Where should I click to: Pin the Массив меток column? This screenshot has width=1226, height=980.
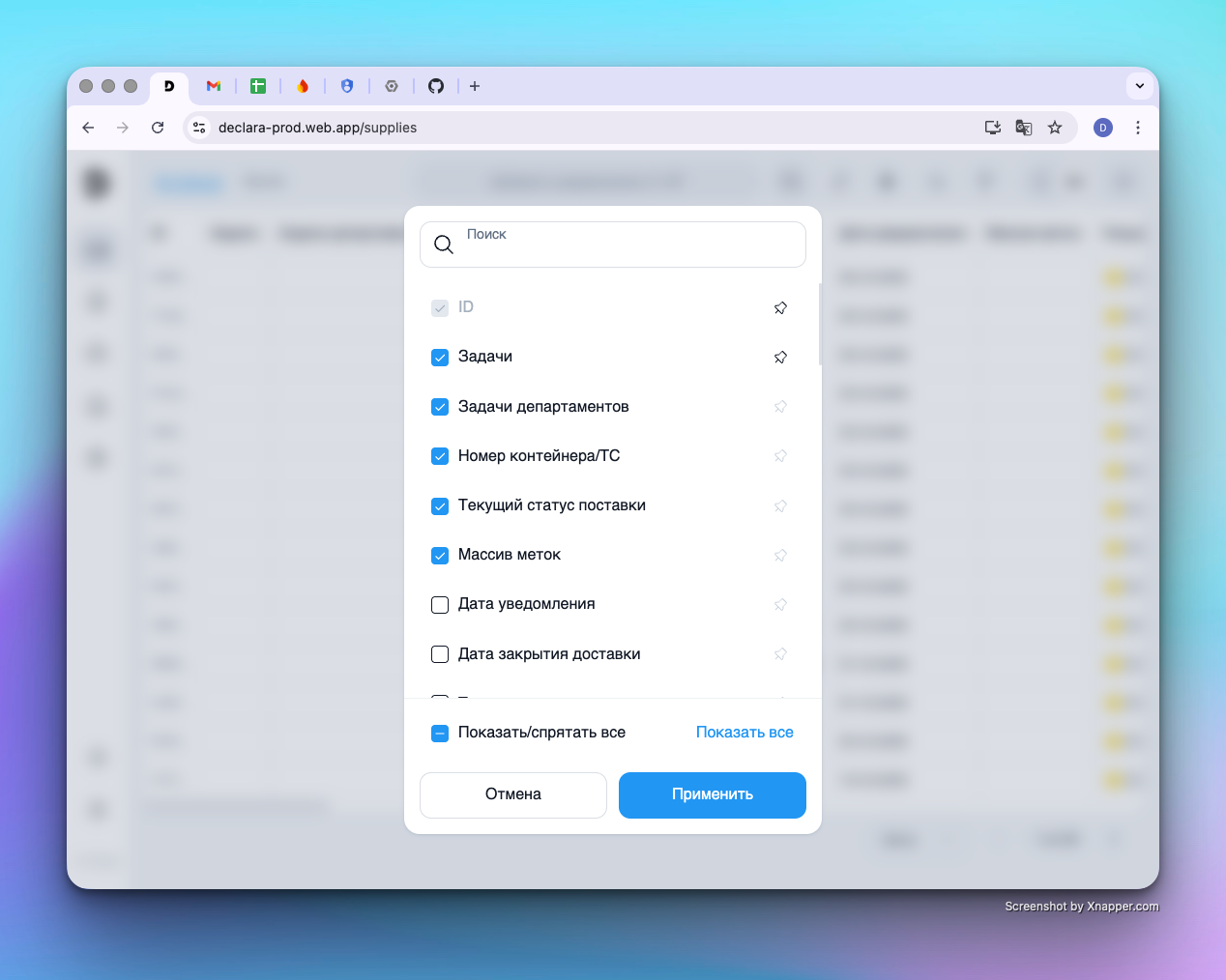coord(780,555)
